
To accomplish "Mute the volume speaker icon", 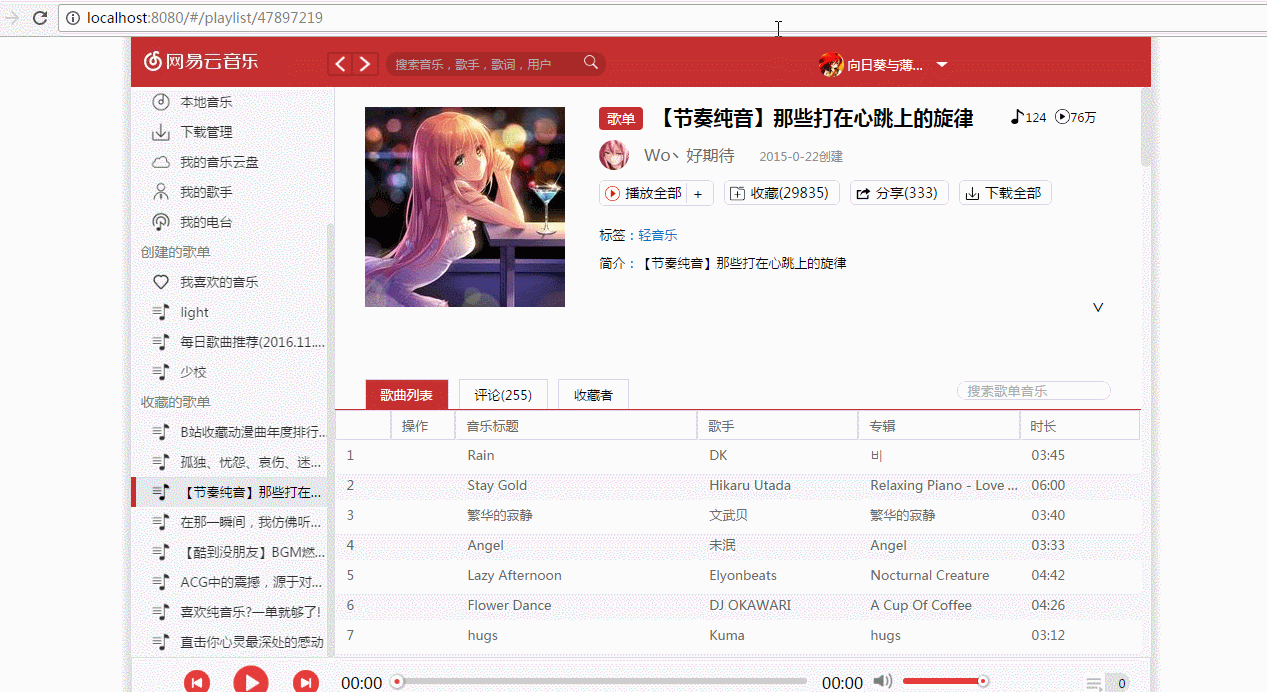I will 883,680.
